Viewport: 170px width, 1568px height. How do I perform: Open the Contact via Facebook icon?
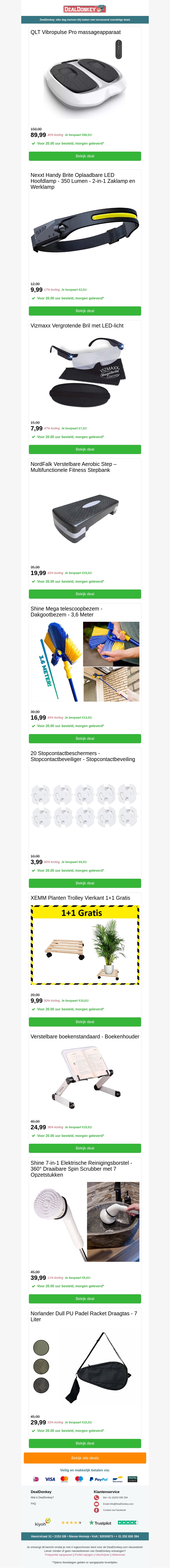tap(96, 1511)
